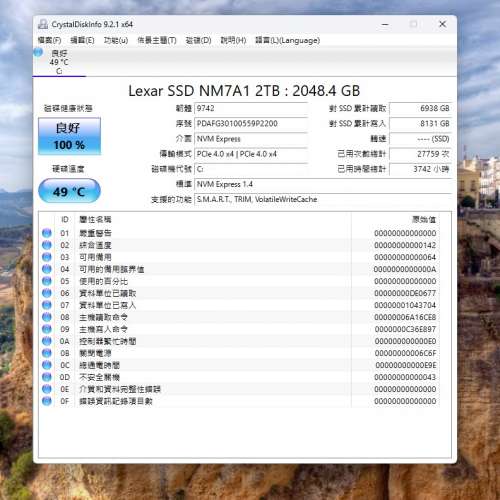Select raw value 0000000000142 row
This screenshot has width=500, height=500.
405,245
